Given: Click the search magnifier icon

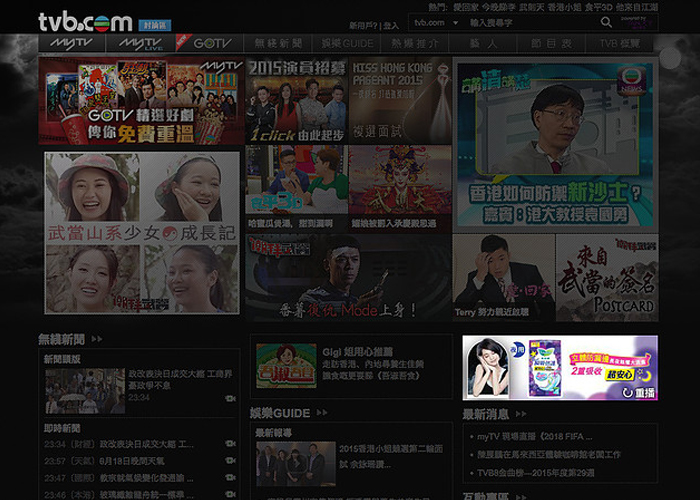Looking at the screenshot, I should click(606, 22).
